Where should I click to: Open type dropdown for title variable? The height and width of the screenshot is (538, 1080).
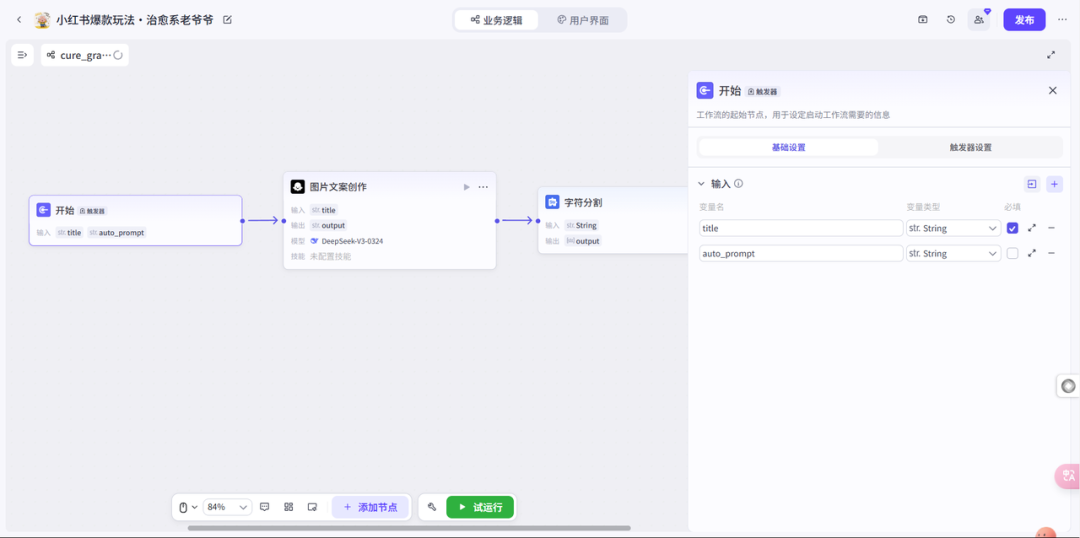point(953,228)
